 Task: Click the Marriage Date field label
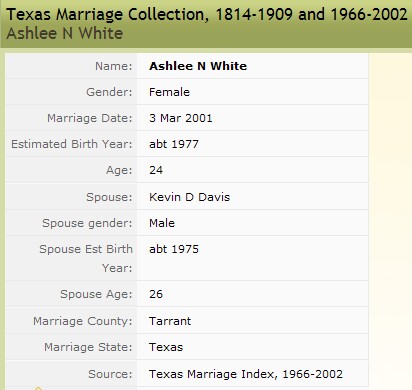pos(90,118)
